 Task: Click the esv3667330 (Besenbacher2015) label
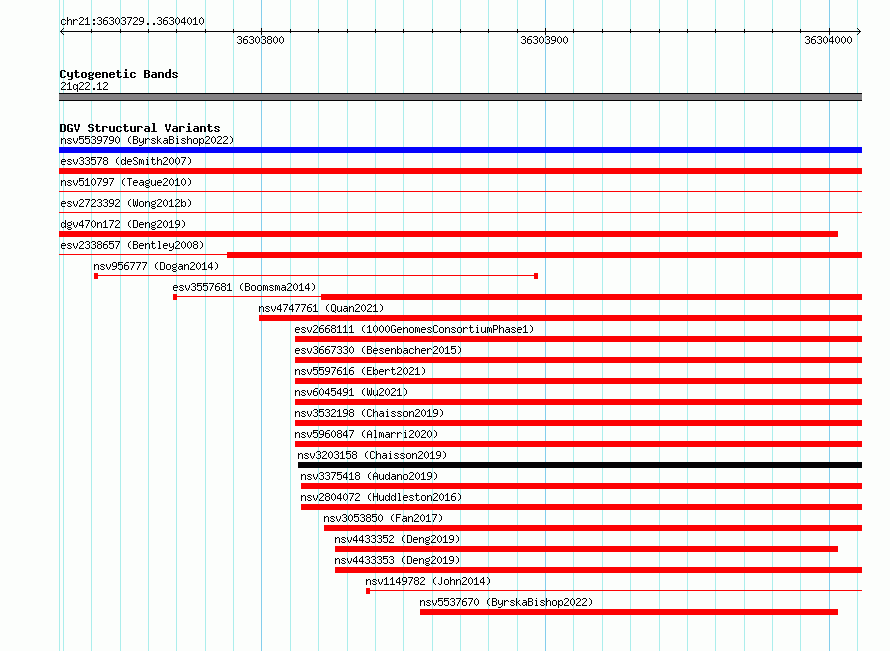(x=378, y=350)
